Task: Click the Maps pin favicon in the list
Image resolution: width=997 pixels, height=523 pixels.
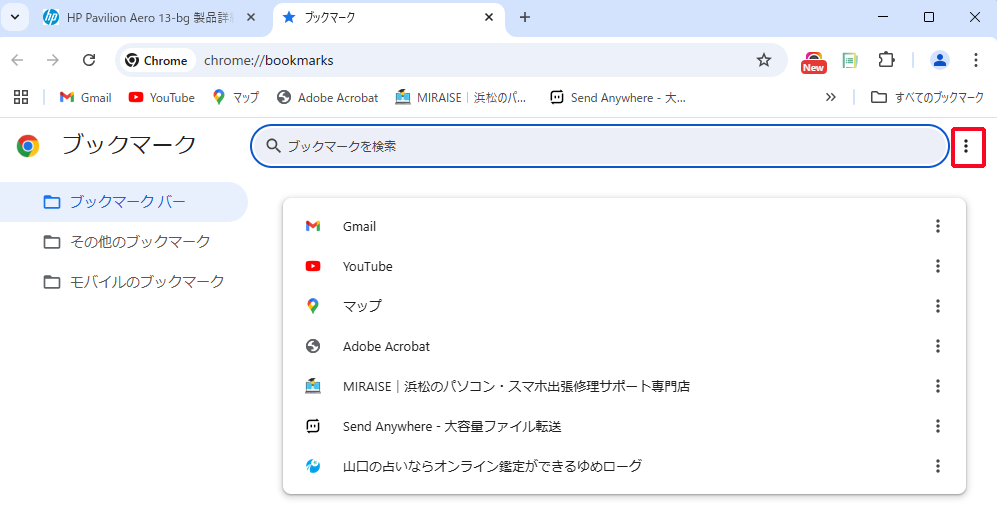Action: (313, 306)
